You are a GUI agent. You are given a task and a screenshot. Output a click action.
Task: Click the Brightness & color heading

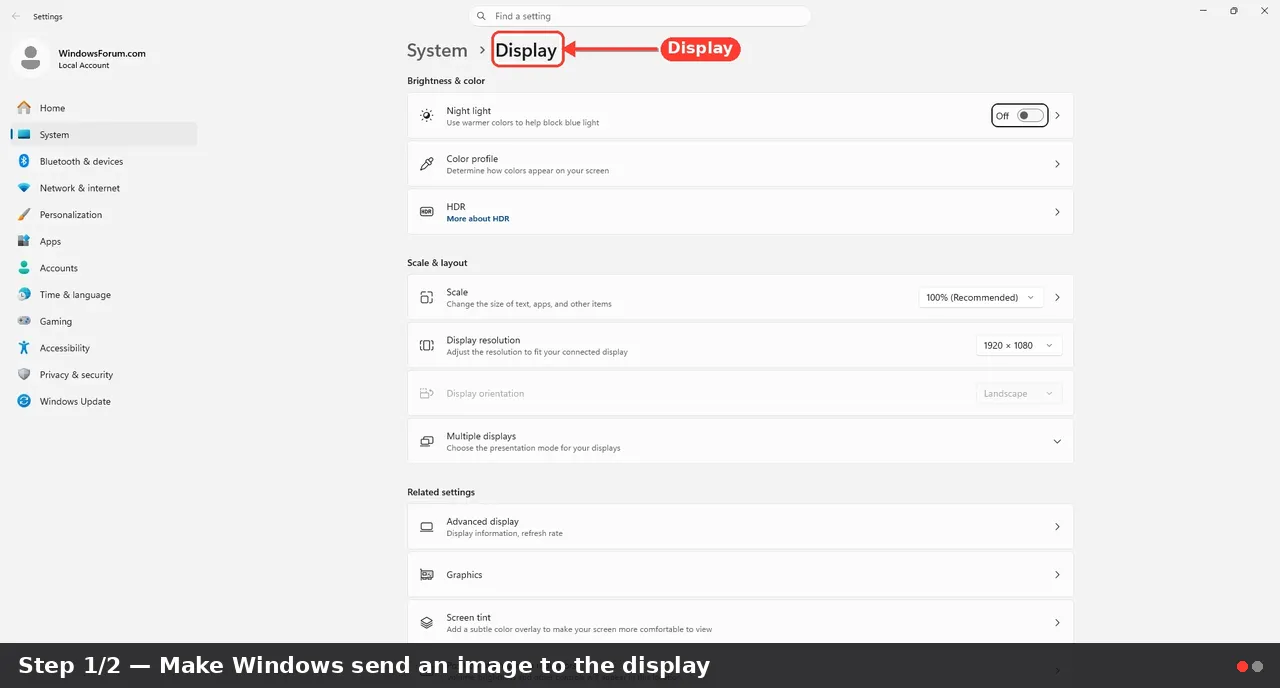[446, 81]
